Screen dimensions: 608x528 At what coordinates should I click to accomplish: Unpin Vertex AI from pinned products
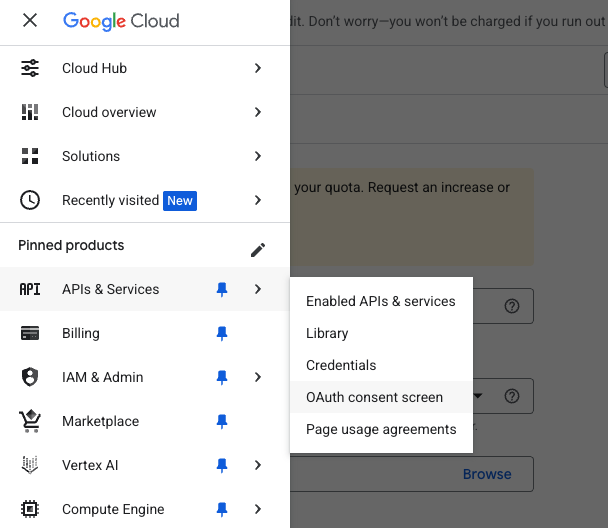pos(222,465)
